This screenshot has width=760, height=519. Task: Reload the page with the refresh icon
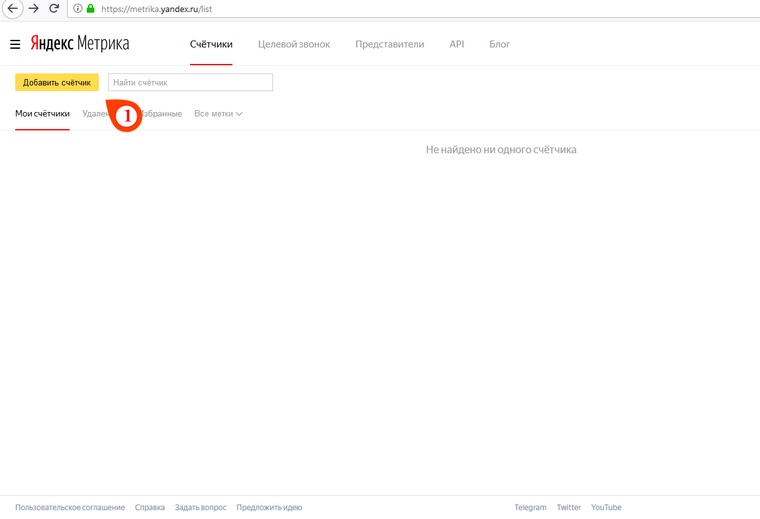pos(54,9)
